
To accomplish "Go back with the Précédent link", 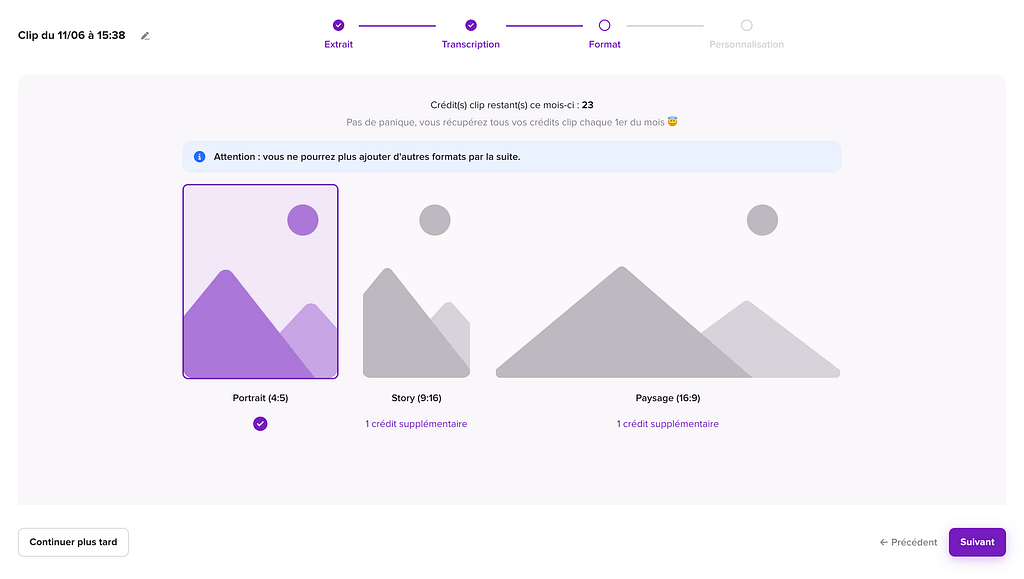I will [908, 542].
